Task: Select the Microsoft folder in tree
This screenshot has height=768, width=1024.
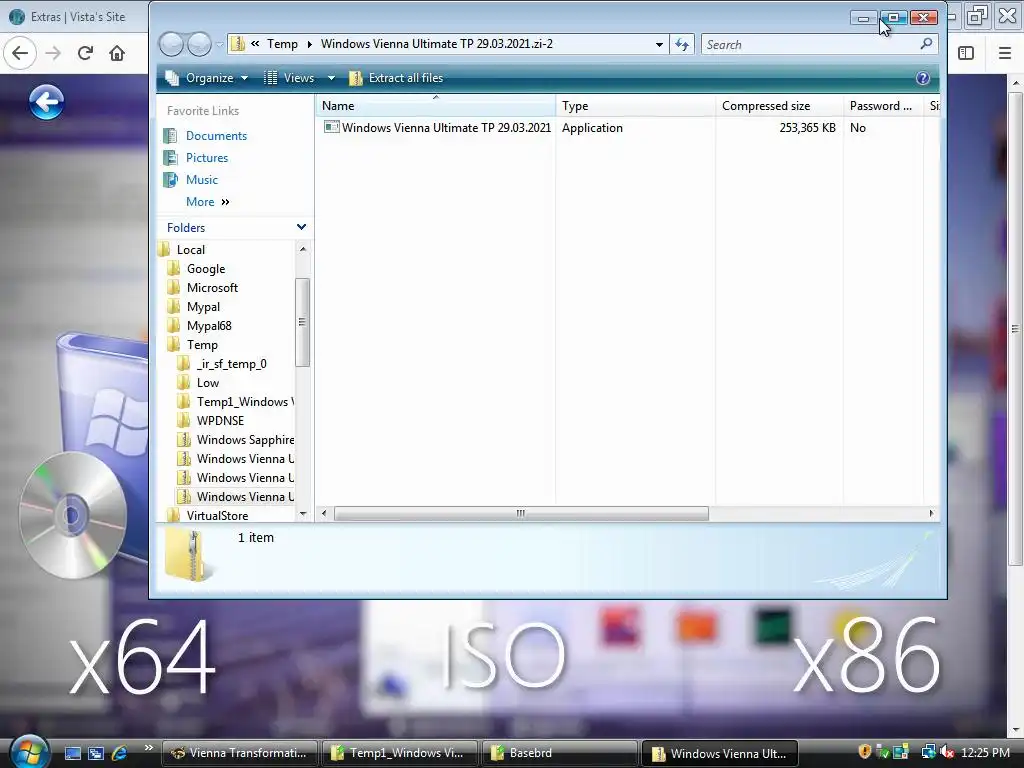Action: coord(212,287)
